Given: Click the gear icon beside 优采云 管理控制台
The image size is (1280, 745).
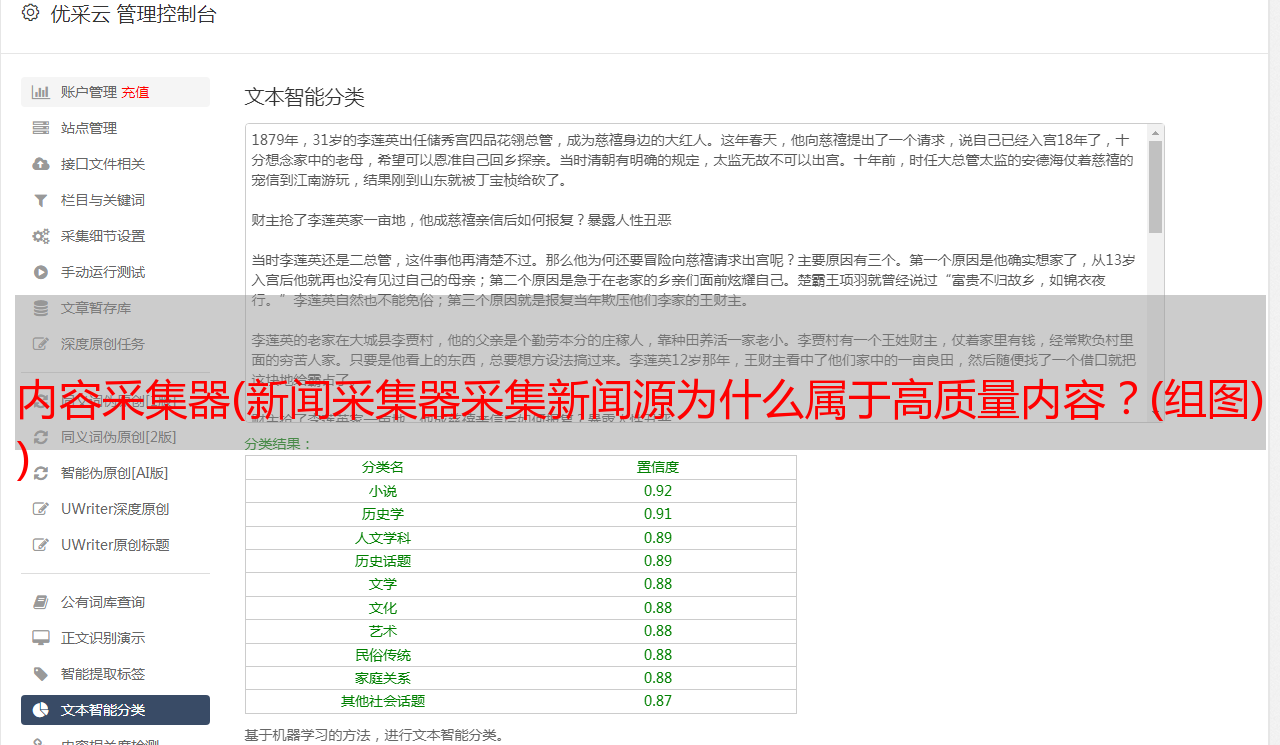Looking at the screenshot, I should tap(30, 13).
